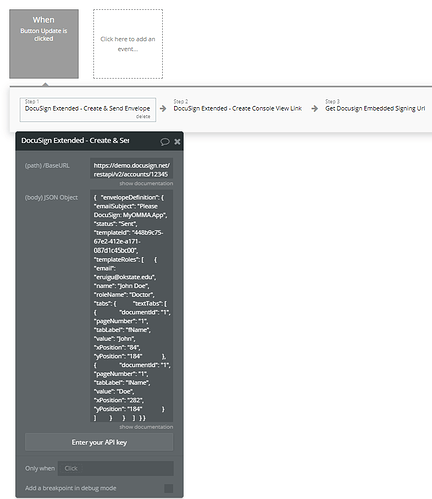Click the (path) /BaseURL label

[x=47, y=166]
